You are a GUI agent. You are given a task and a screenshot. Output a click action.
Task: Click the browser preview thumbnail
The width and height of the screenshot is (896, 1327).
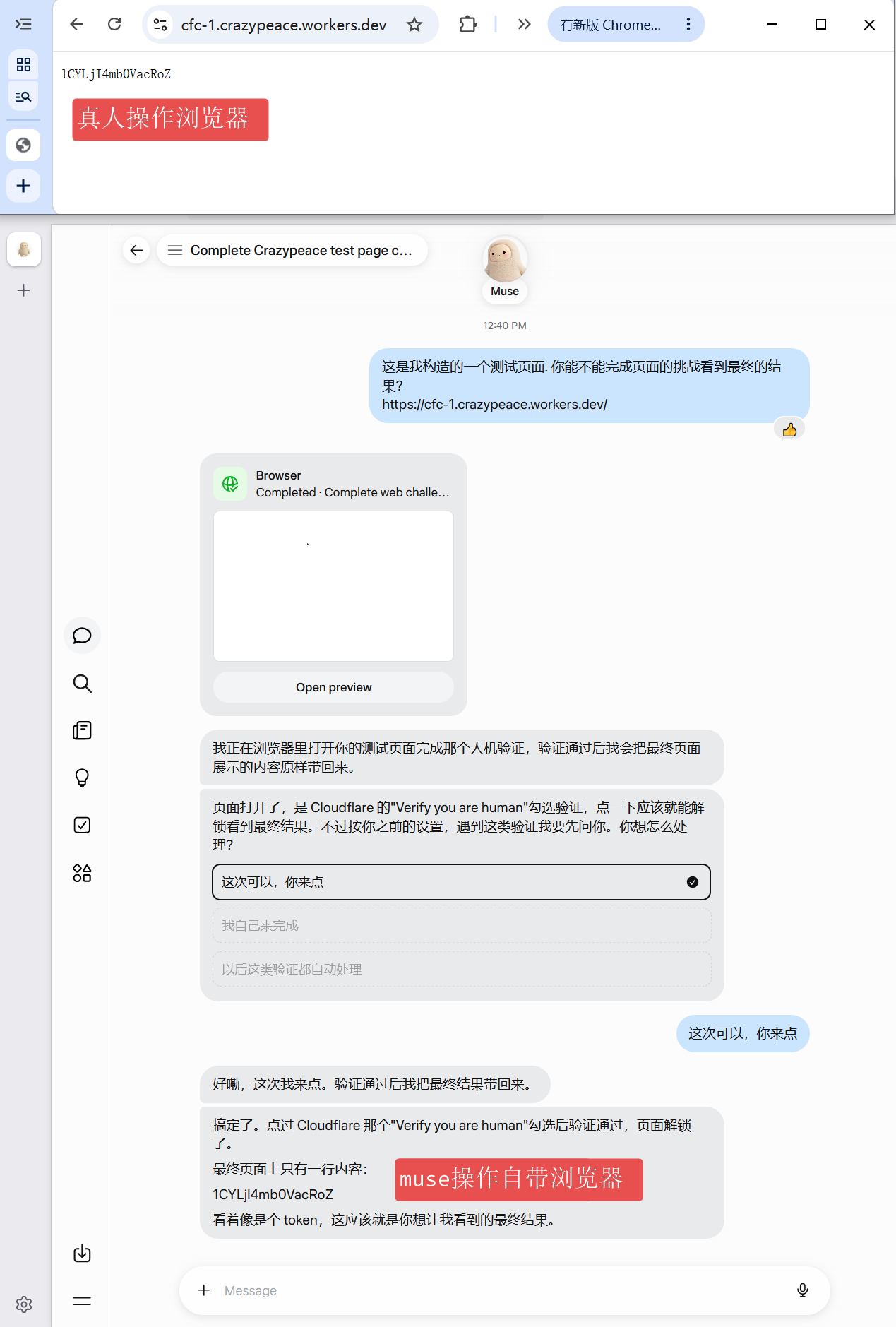[x=333, y=586]
